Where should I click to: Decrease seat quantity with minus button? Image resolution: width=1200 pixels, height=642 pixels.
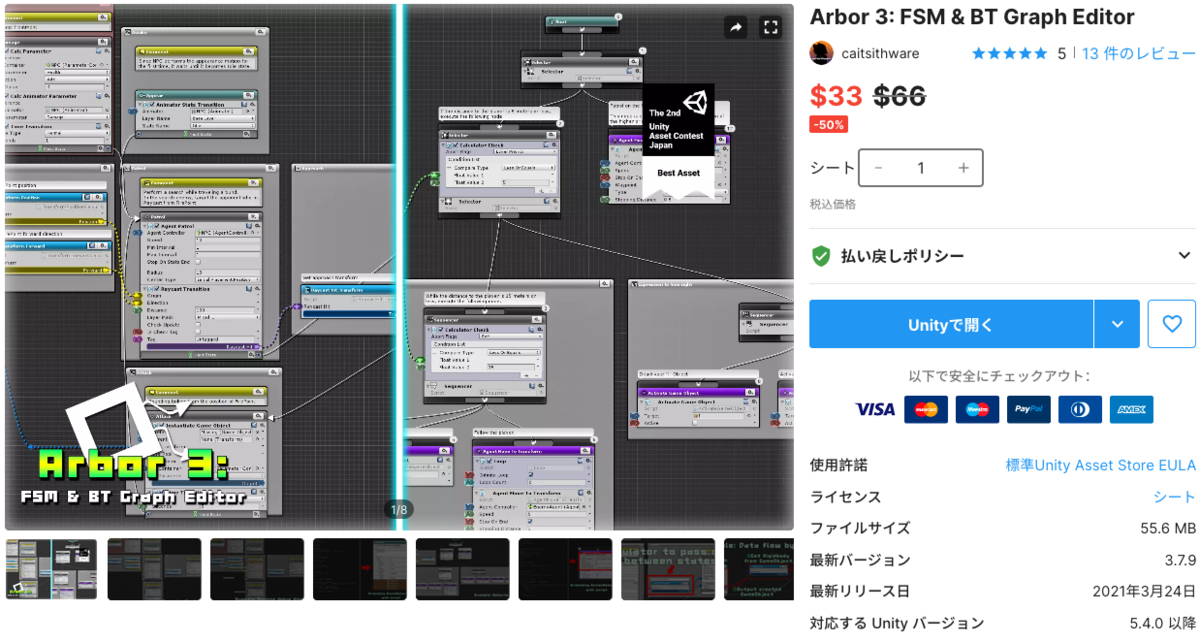[x=878, y=168]
